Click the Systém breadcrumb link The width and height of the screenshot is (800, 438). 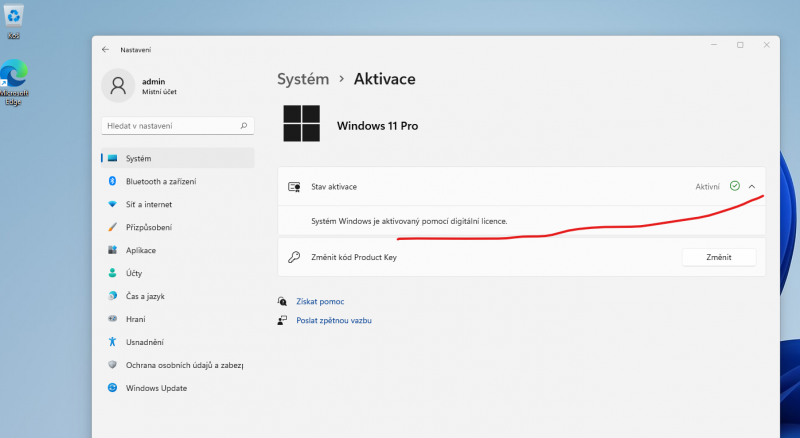click(x=303, y=79)
